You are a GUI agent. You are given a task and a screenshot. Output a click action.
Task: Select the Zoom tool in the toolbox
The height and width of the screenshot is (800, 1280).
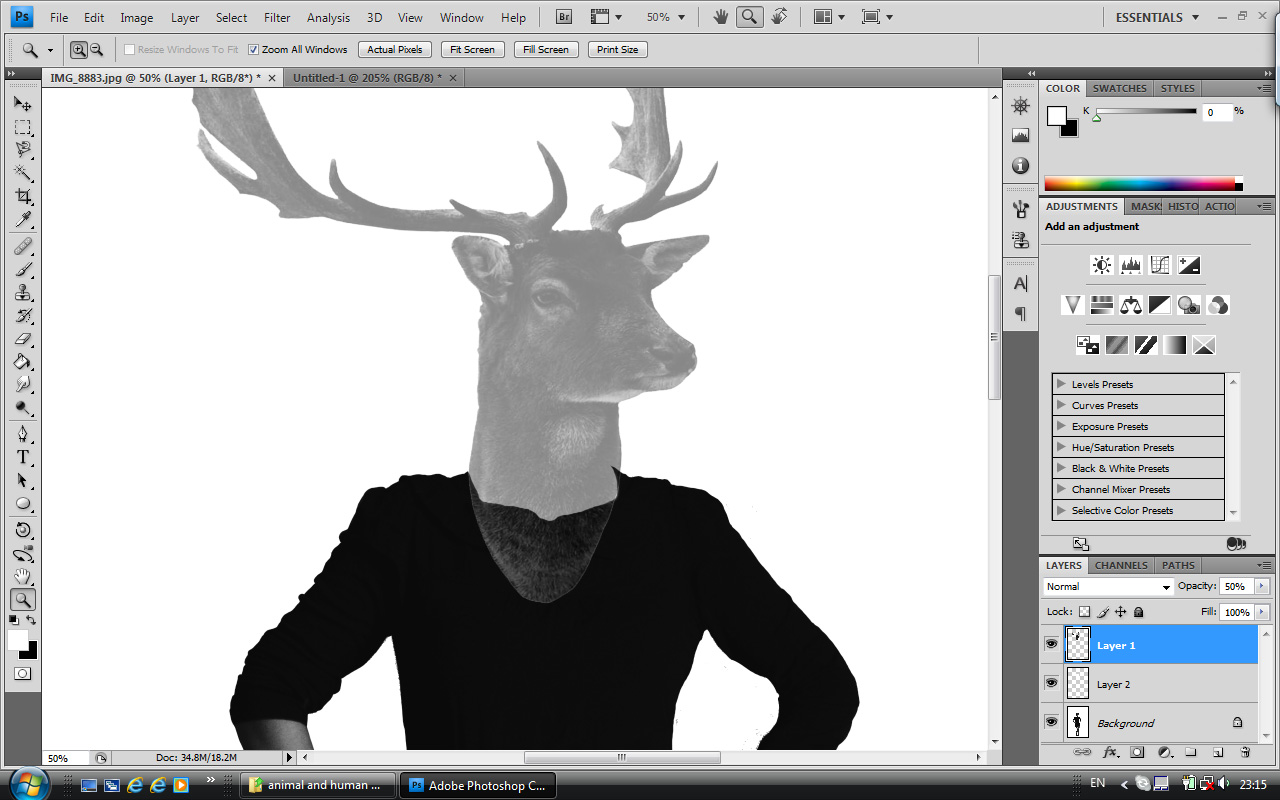coord(22,600)
